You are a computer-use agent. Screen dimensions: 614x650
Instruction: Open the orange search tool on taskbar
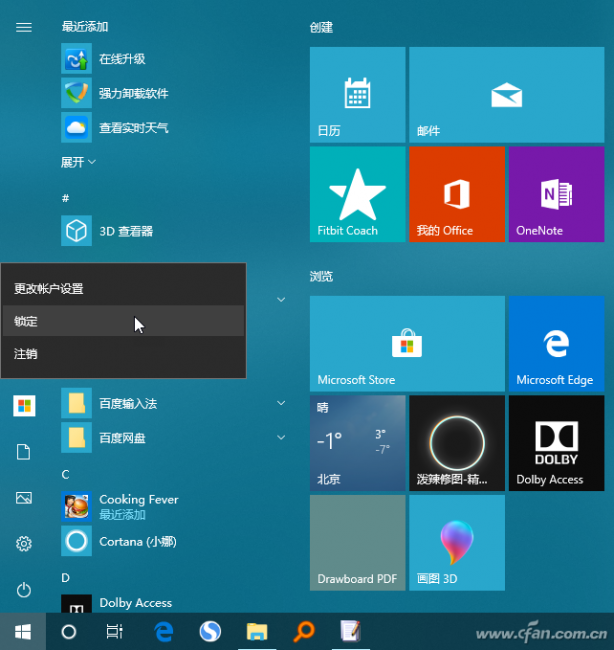(x=304, y=632)
